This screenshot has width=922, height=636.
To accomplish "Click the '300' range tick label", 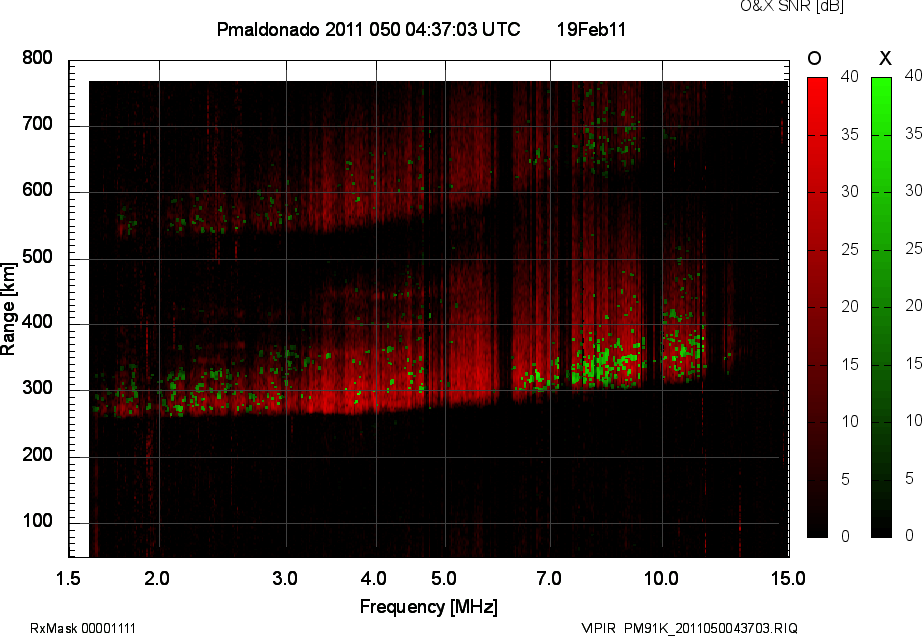I will [x=37, y=388].
